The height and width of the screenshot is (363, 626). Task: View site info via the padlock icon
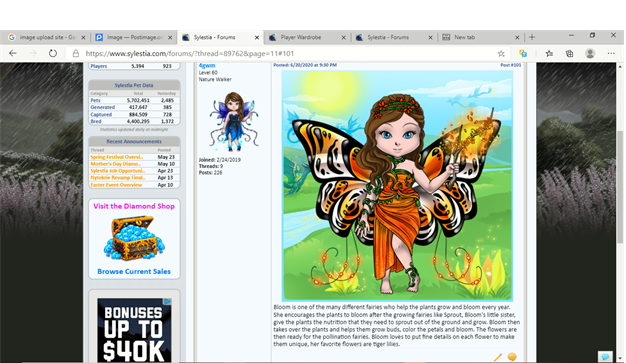tap(75, 53)
